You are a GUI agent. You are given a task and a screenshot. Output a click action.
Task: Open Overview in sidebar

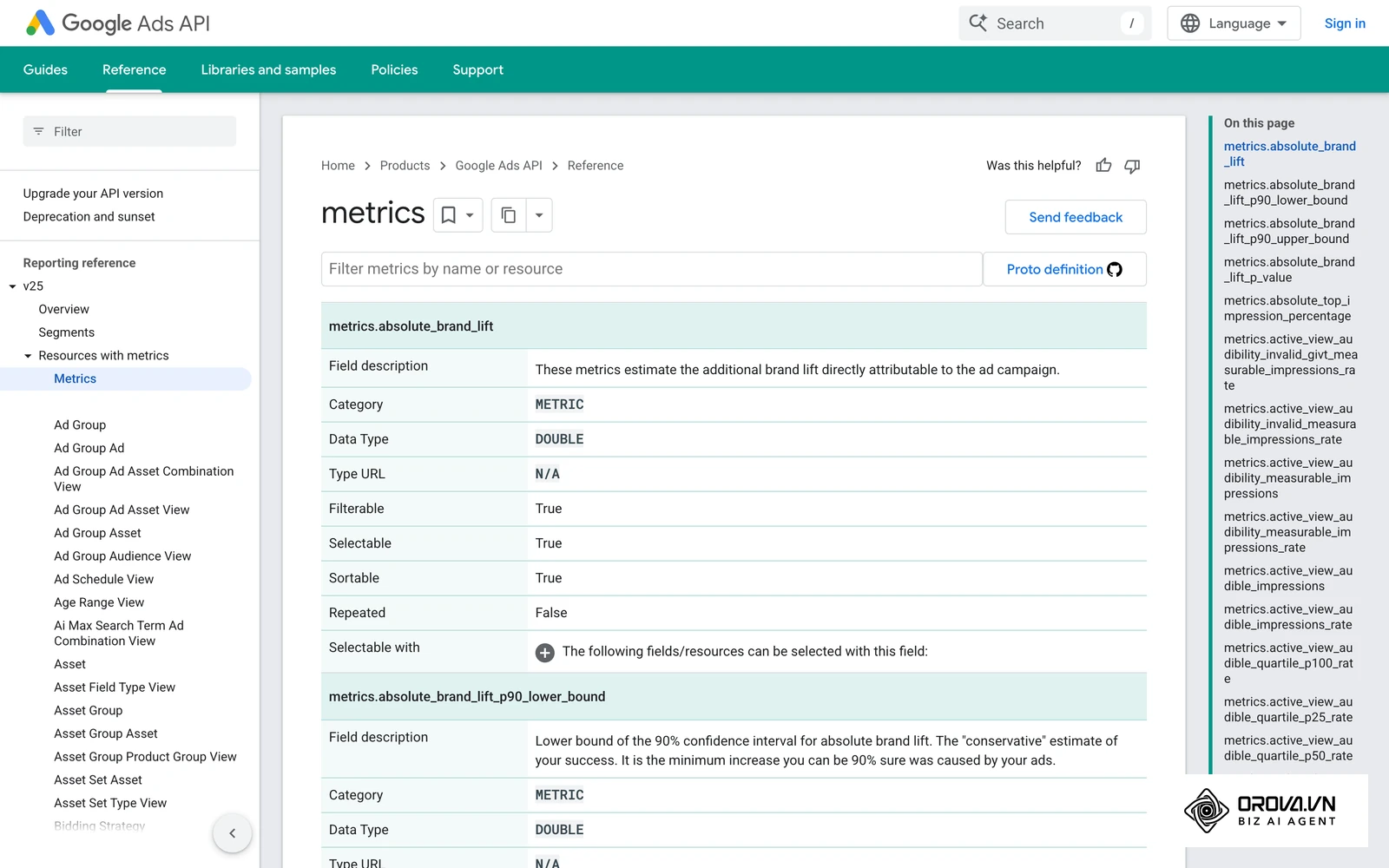[63, 309]
